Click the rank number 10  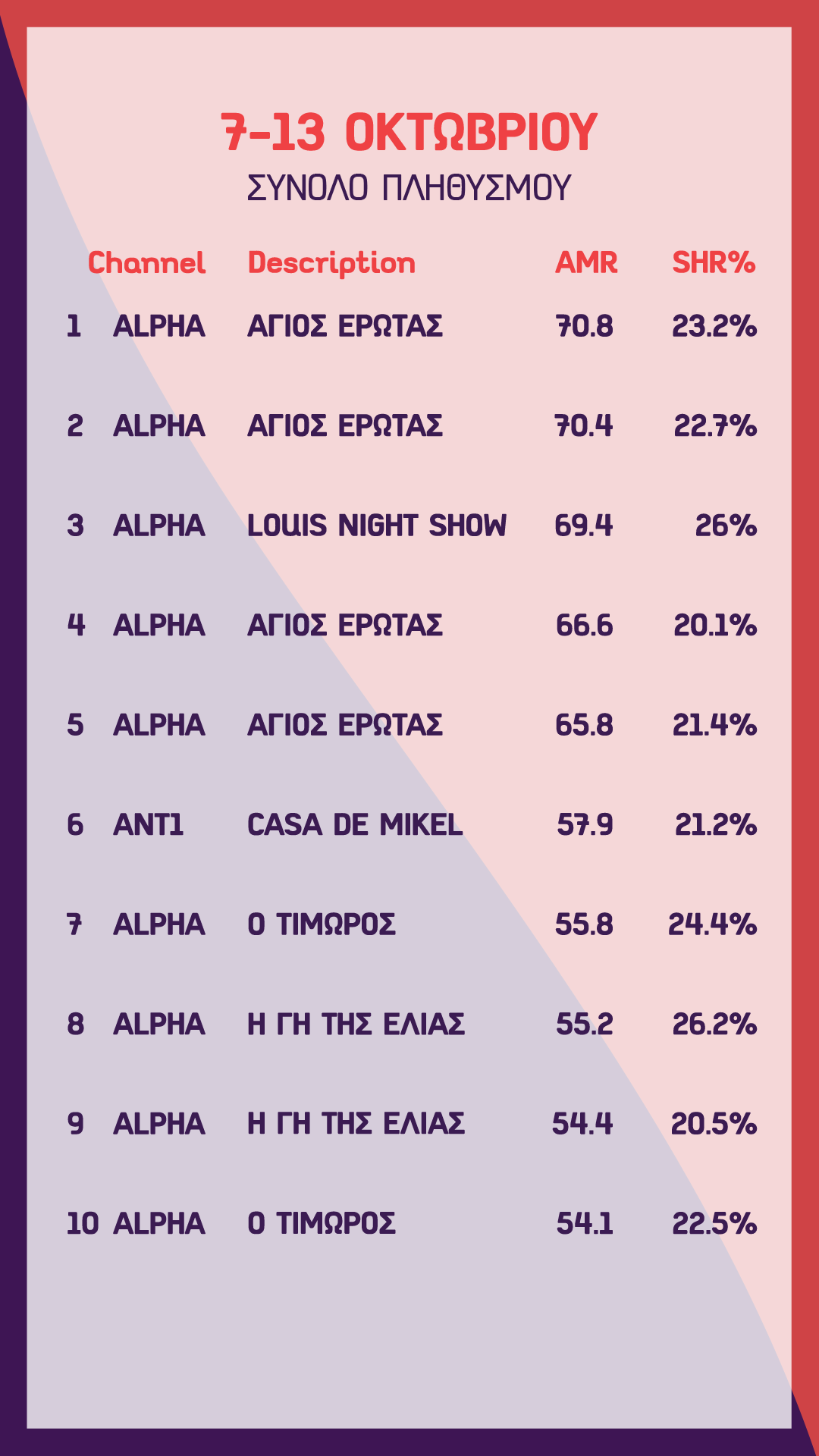[83, 1224]
